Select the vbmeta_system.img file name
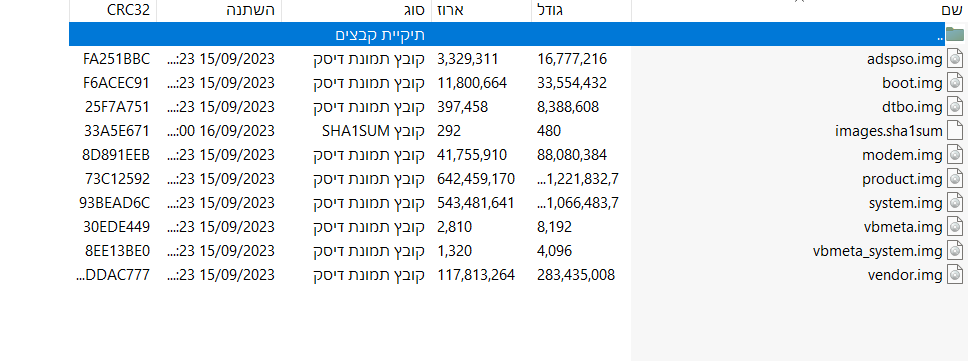Viewport: 968px width, 361px height. pos(878,251)
